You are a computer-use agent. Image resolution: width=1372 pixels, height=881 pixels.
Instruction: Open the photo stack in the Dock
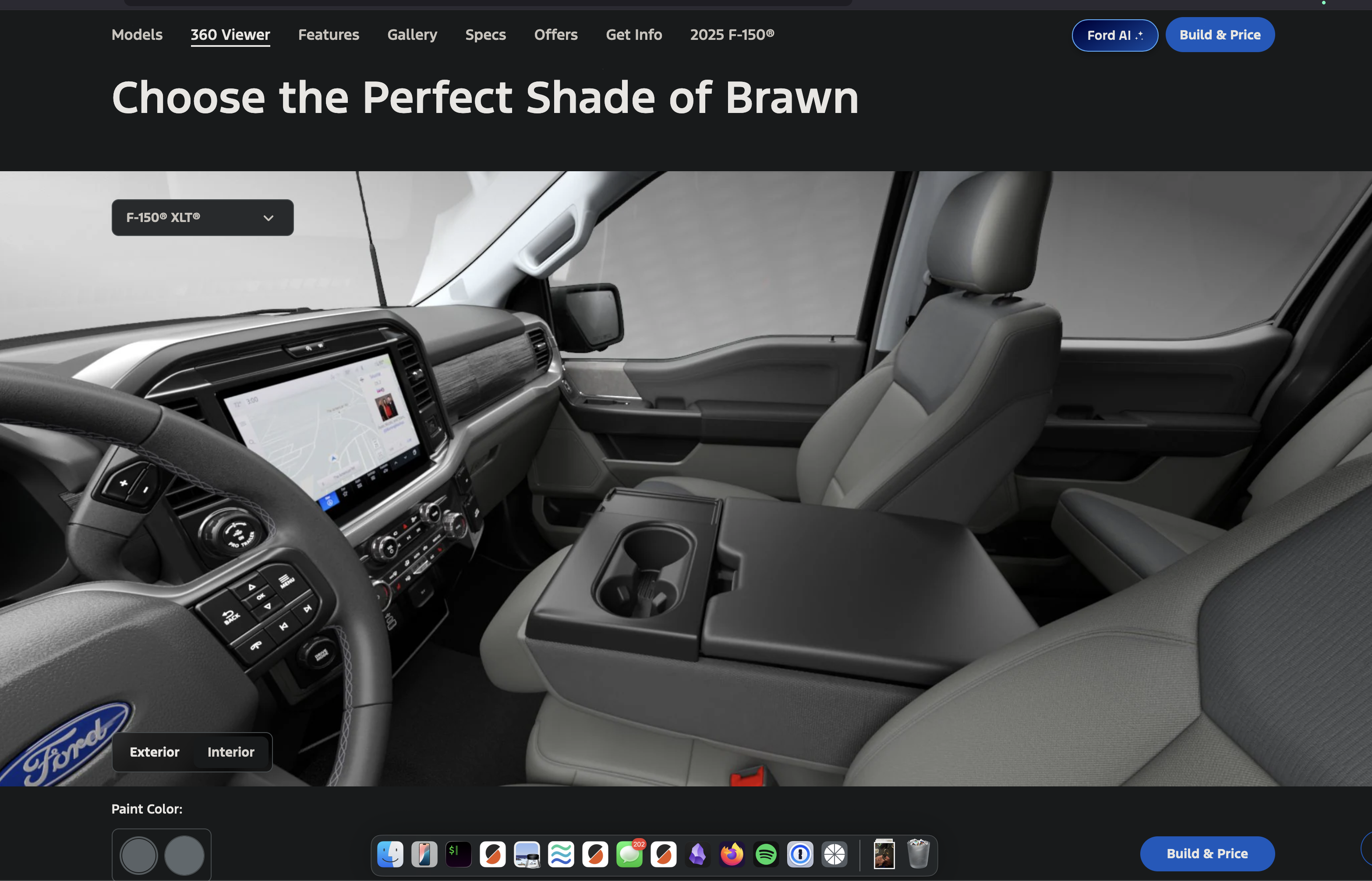[884, 854]
